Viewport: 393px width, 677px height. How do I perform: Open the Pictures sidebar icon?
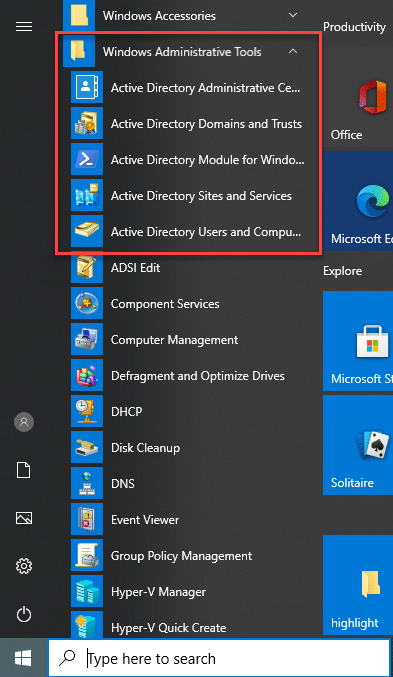point(24,518)
